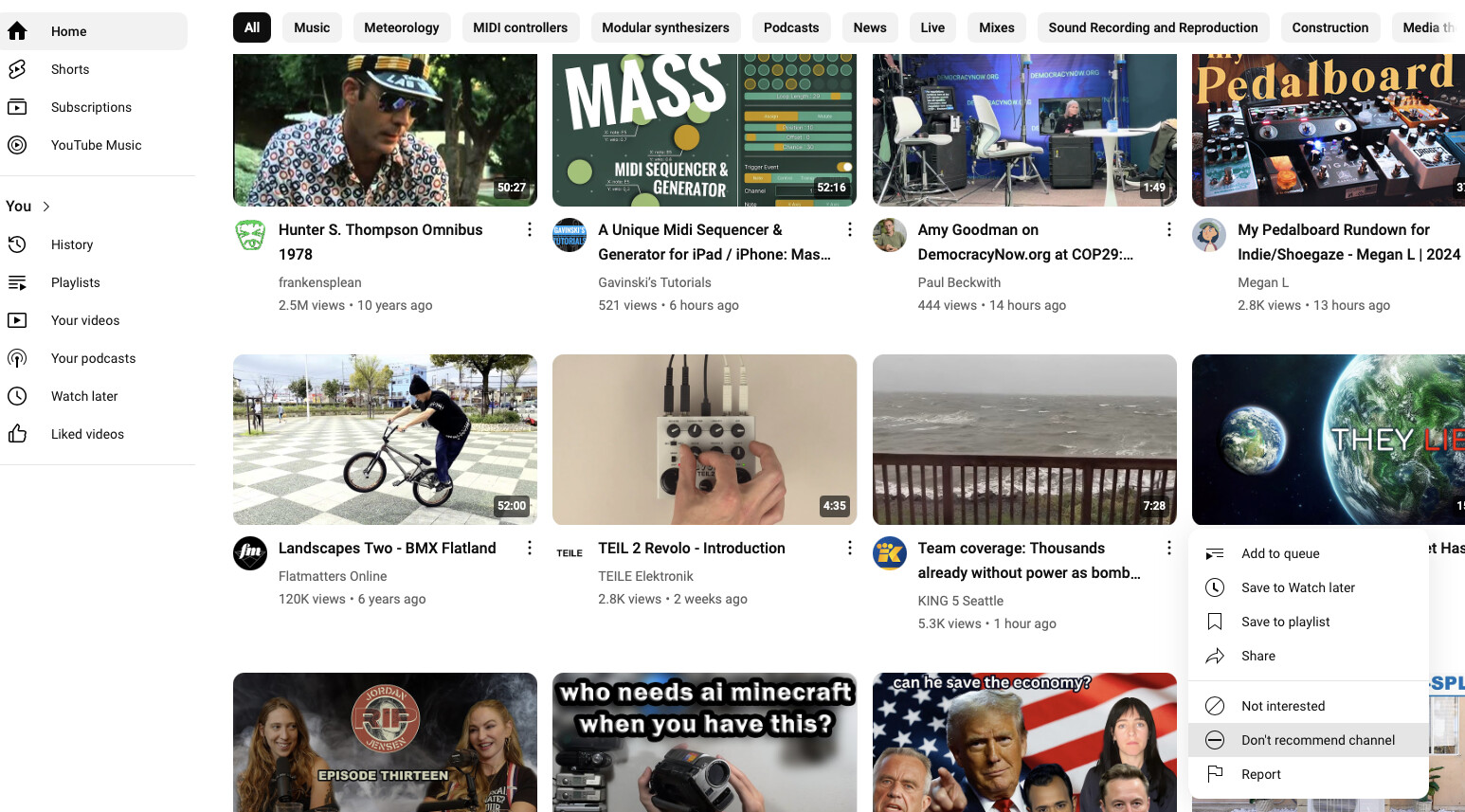Open Team coverage: Thousands without power title
1465x812 pixels.
tap(1029, 560)
